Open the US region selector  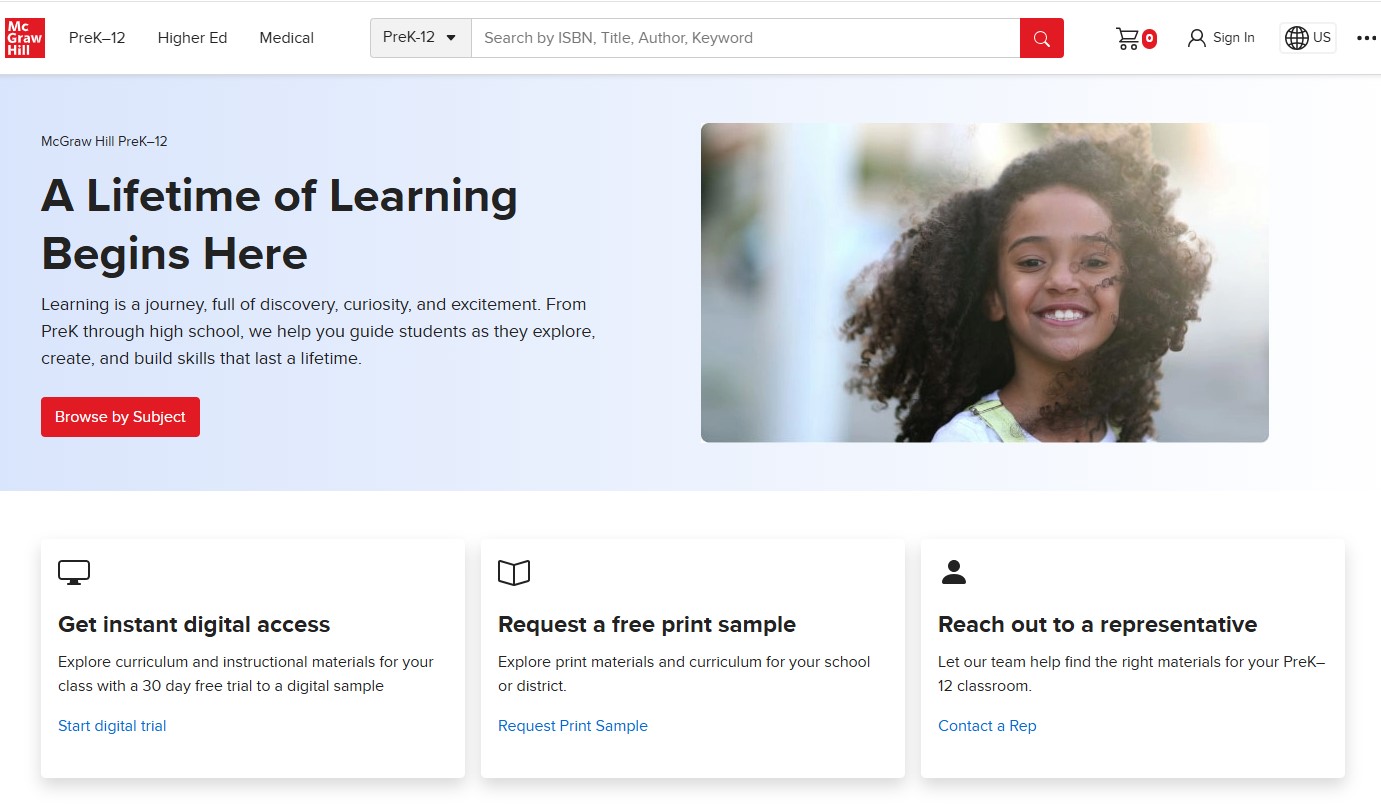click(x=1321, y=38)
